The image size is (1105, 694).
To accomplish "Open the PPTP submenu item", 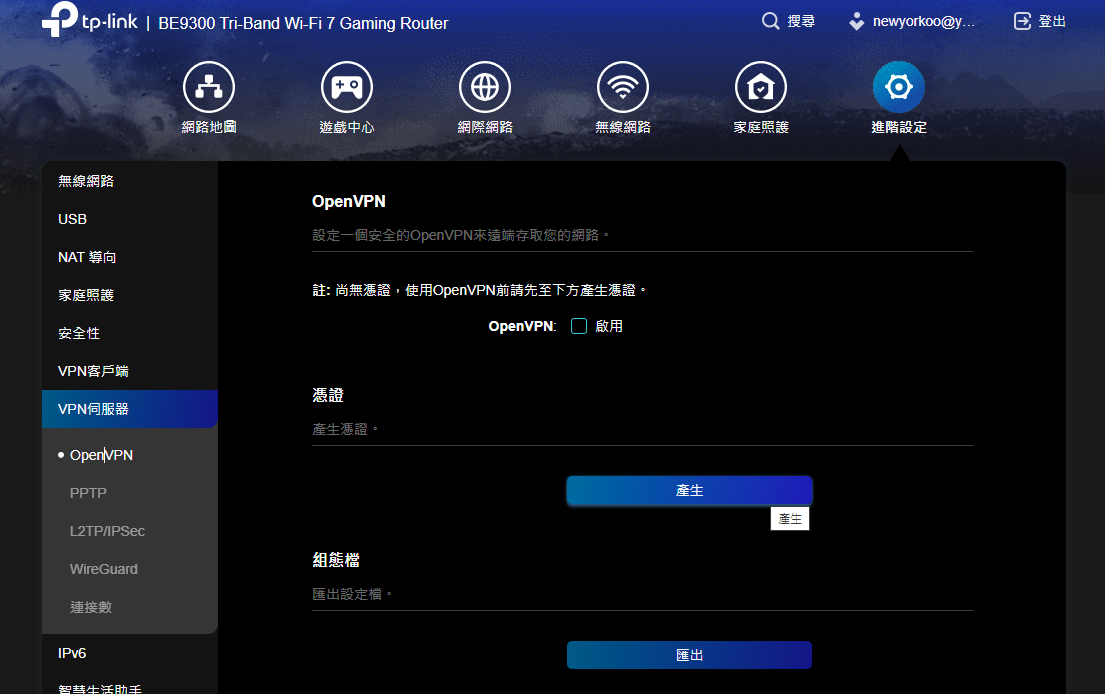I will coord(88,493).
